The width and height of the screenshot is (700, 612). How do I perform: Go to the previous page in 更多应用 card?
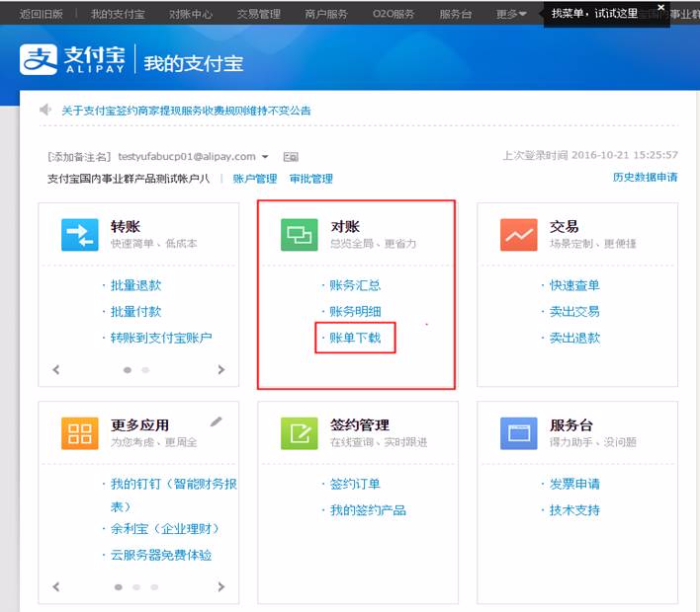tap(56, 587)
